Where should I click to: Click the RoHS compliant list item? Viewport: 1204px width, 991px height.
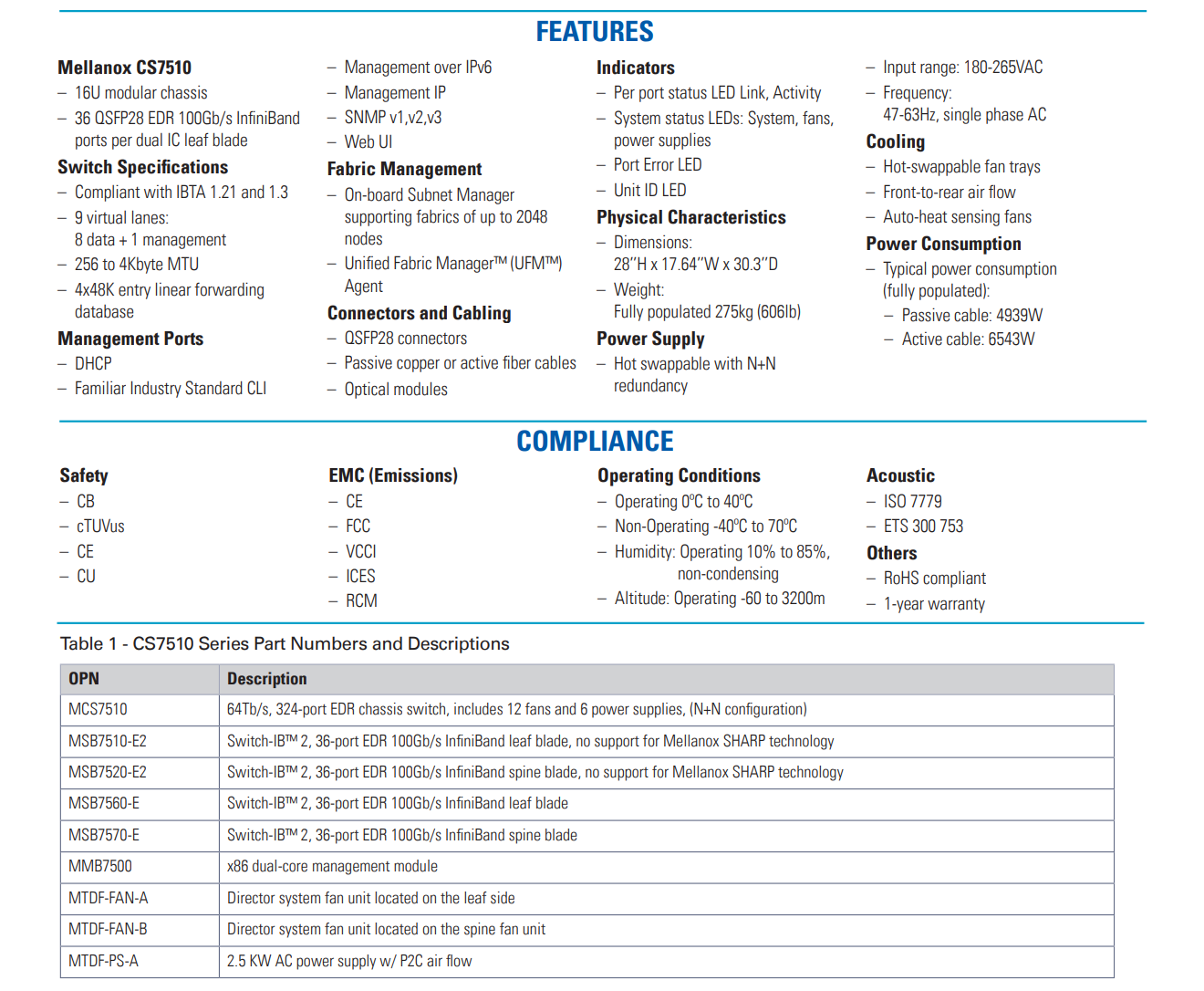(934, 579)
